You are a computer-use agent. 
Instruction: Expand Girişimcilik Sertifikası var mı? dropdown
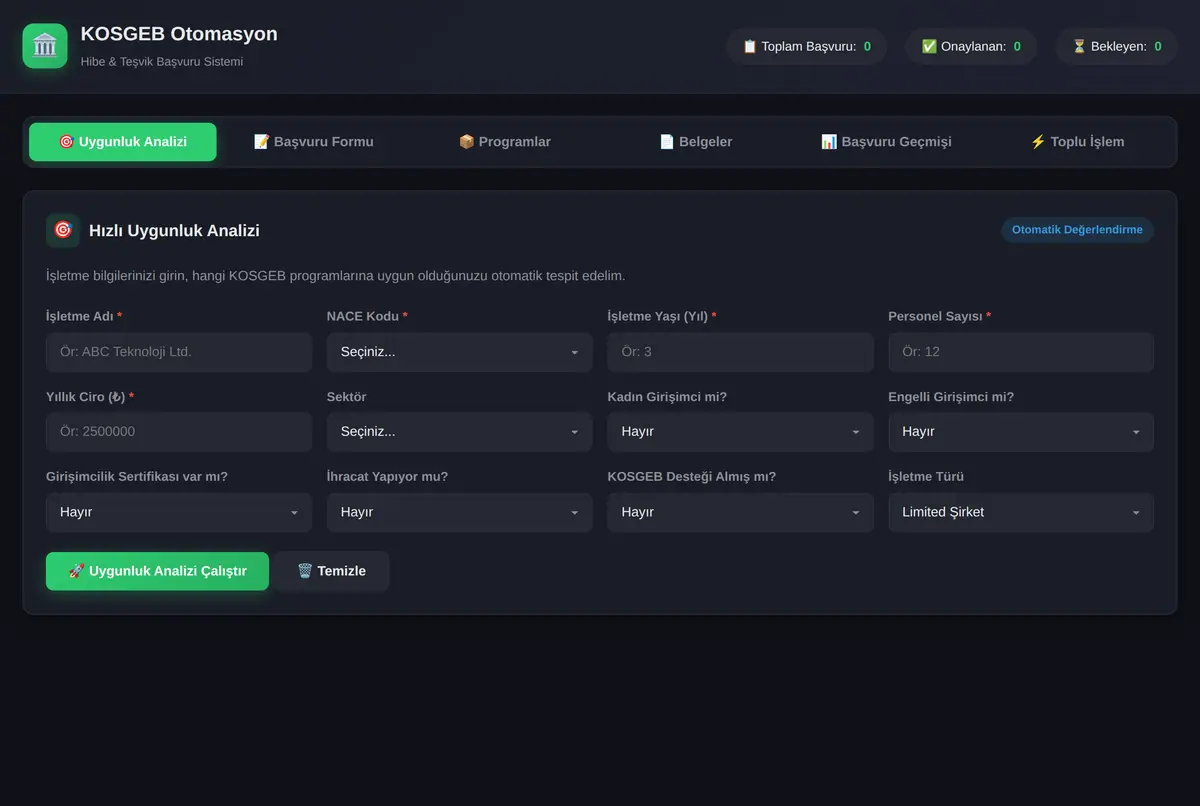click(x=179, y=512)
